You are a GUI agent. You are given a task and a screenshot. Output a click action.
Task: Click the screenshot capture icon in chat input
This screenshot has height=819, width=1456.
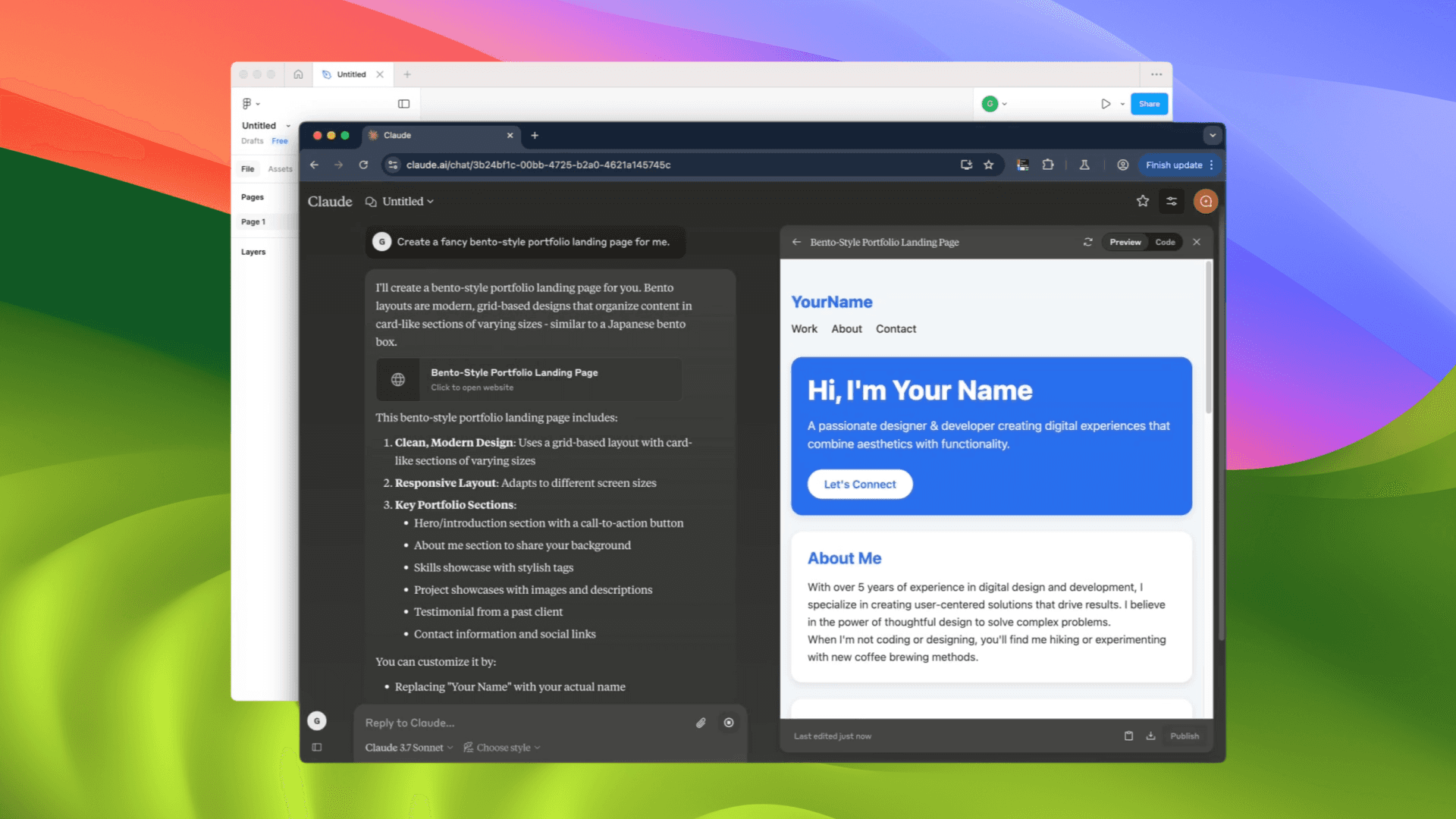729,723
